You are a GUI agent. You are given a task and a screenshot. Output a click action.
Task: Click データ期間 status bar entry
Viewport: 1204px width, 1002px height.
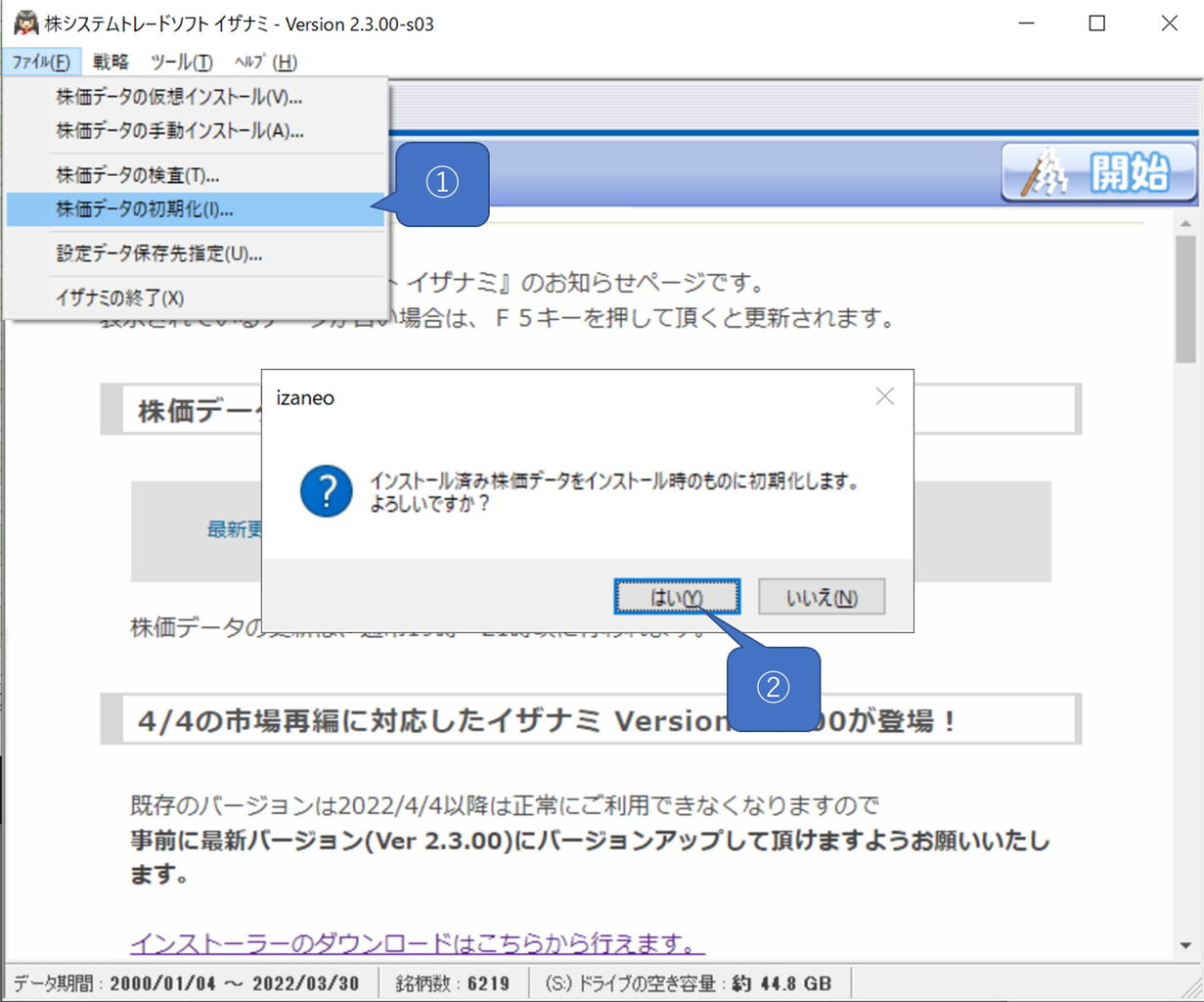coord(186,982)
